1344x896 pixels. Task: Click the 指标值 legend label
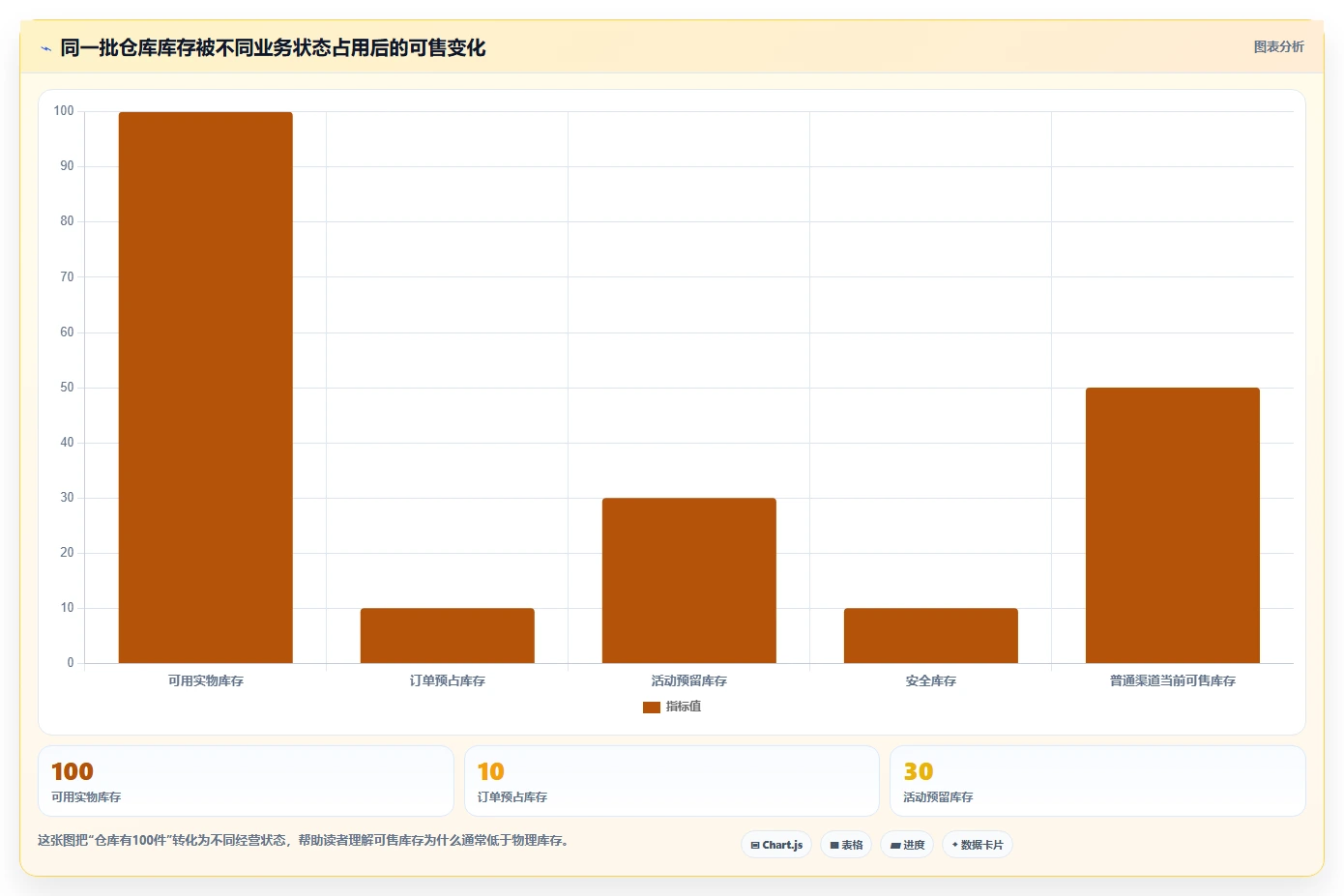coord(684,707)
